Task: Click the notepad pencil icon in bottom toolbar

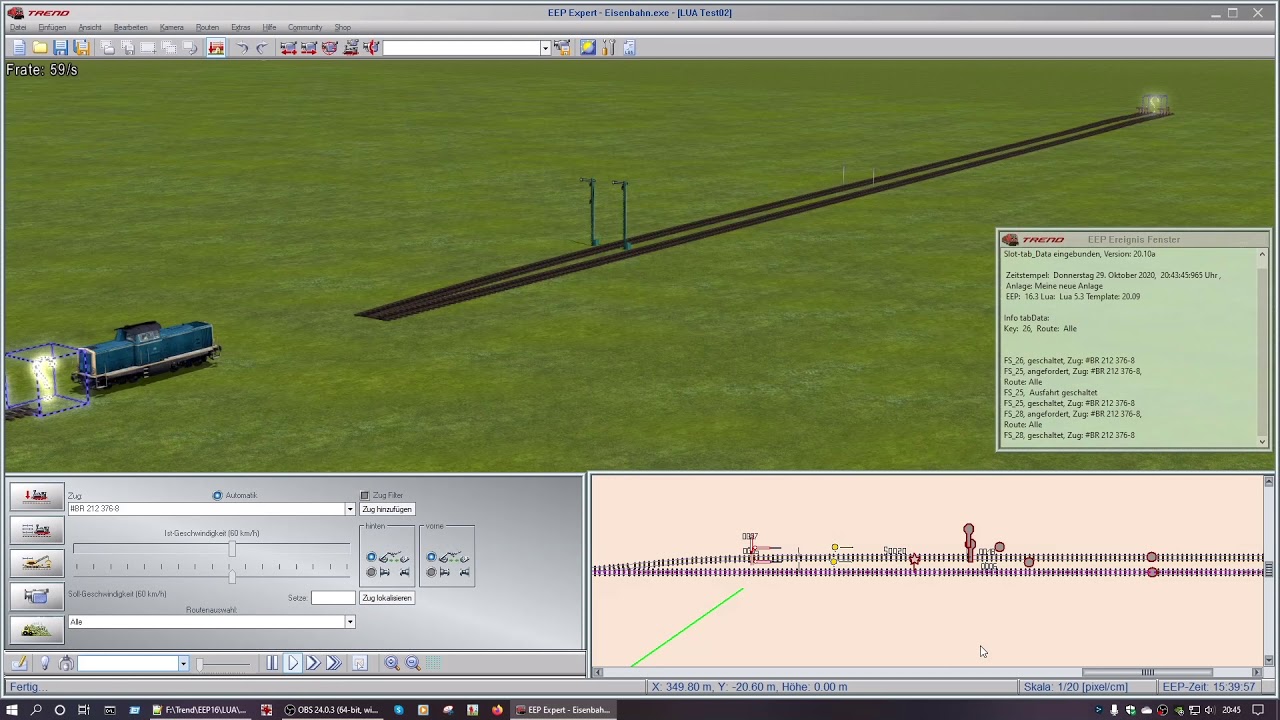Action: tap(19, 663)
